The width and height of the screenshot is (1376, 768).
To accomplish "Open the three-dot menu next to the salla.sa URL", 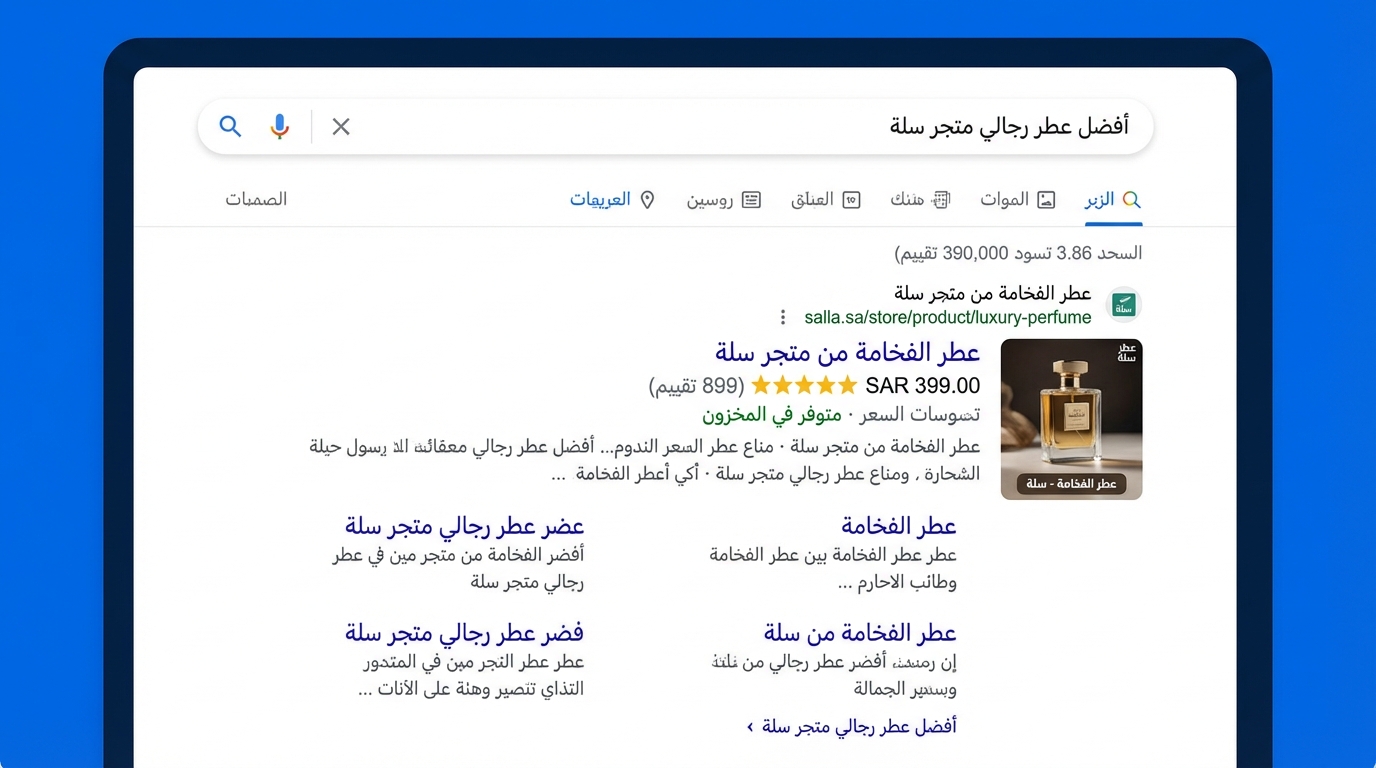I will [782, 316].
